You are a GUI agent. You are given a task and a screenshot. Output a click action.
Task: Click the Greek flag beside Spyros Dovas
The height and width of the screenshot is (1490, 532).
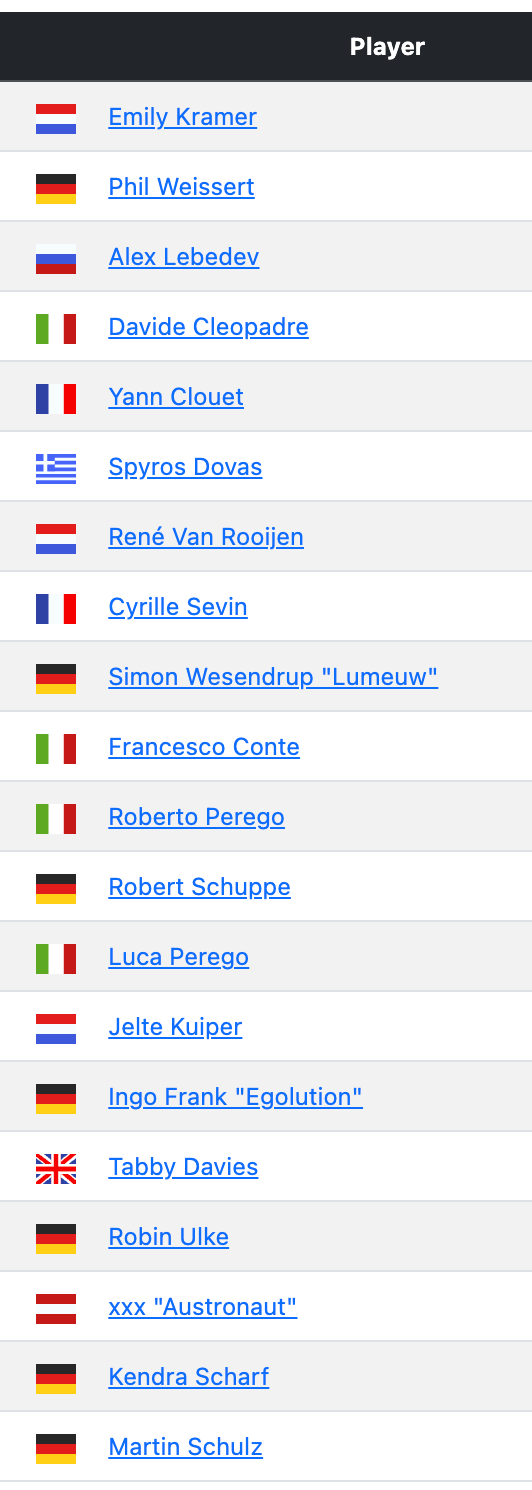pos(56,468)
